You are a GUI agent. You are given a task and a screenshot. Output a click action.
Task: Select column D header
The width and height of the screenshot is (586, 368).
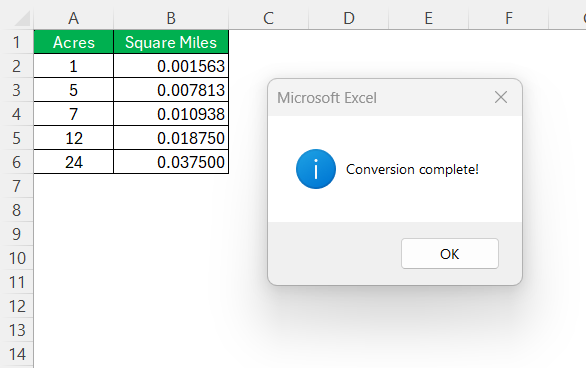click(349, 18)
